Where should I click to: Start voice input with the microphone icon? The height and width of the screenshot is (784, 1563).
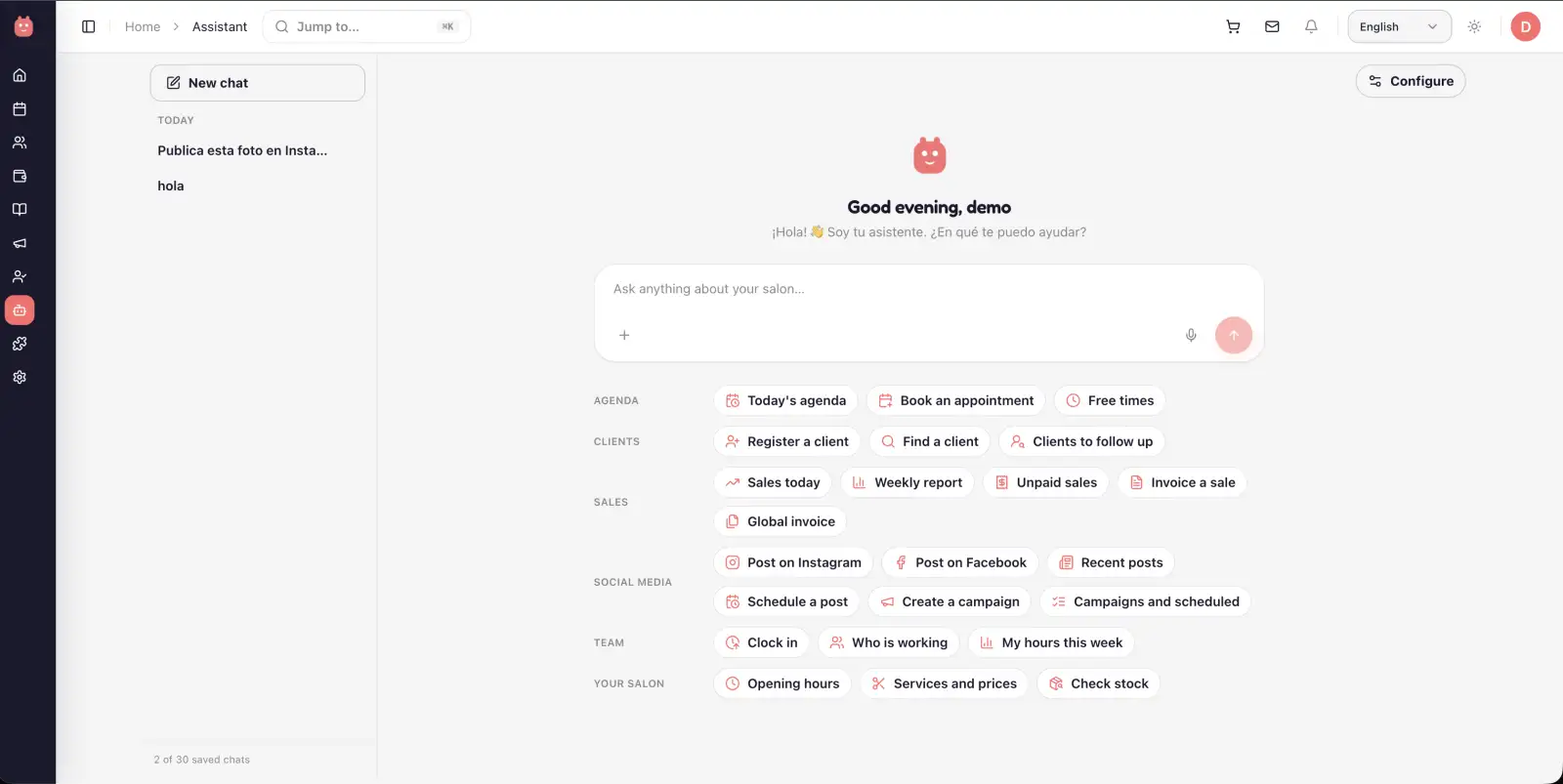pos(1191,335)
